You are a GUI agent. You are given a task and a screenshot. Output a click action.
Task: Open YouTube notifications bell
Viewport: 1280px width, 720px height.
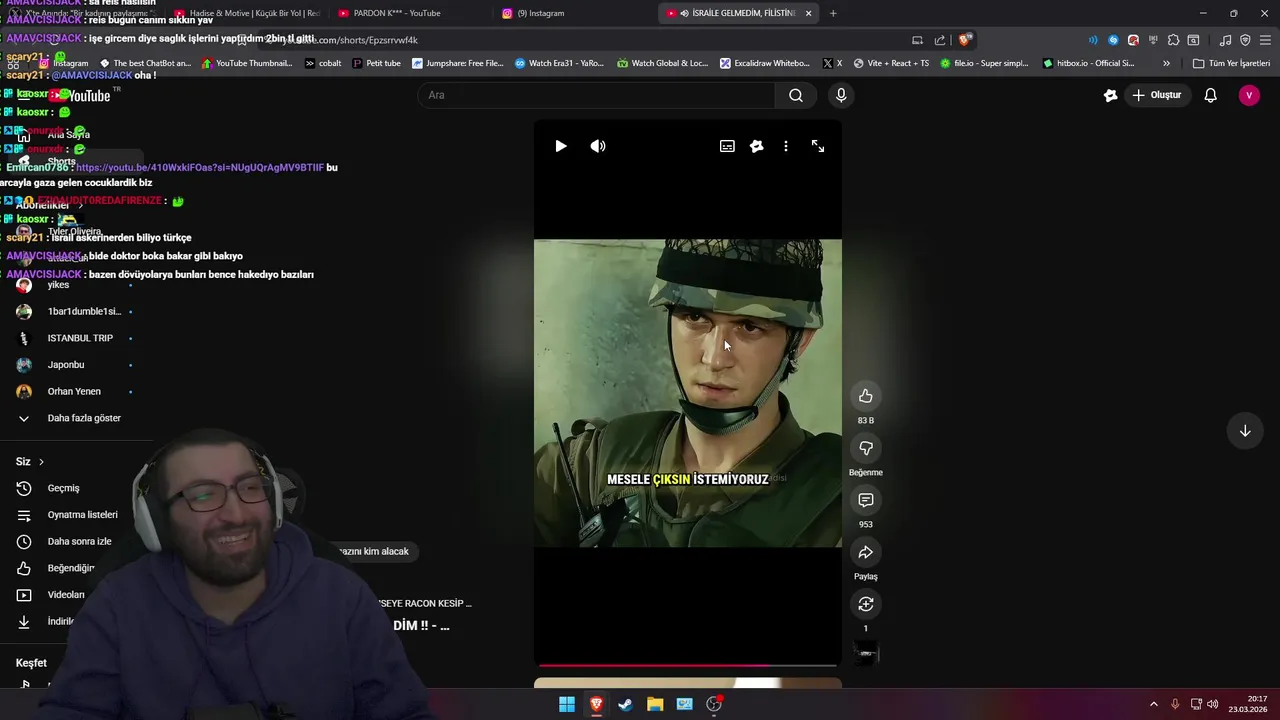(x=1210, y=95)
